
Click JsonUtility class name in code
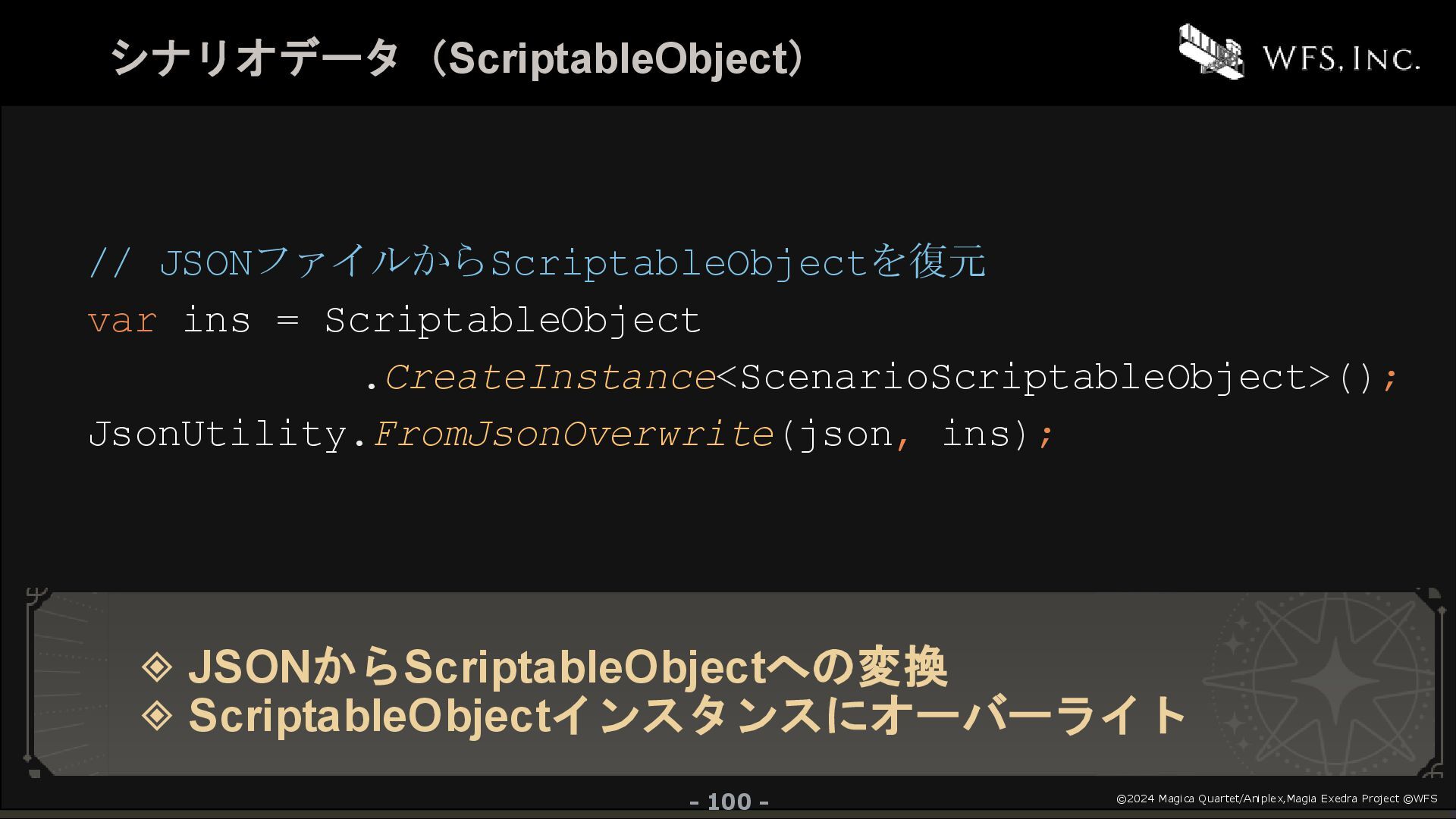[x=217, y=435]
